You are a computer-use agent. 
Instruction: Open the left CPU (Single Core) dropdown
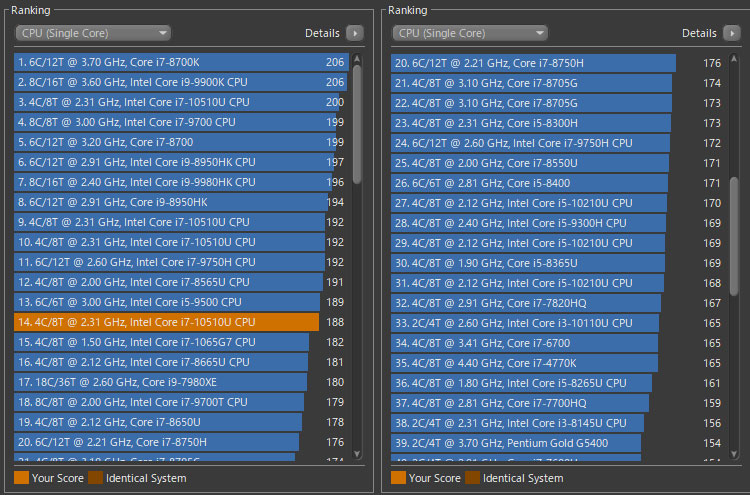tap(93, 33)
